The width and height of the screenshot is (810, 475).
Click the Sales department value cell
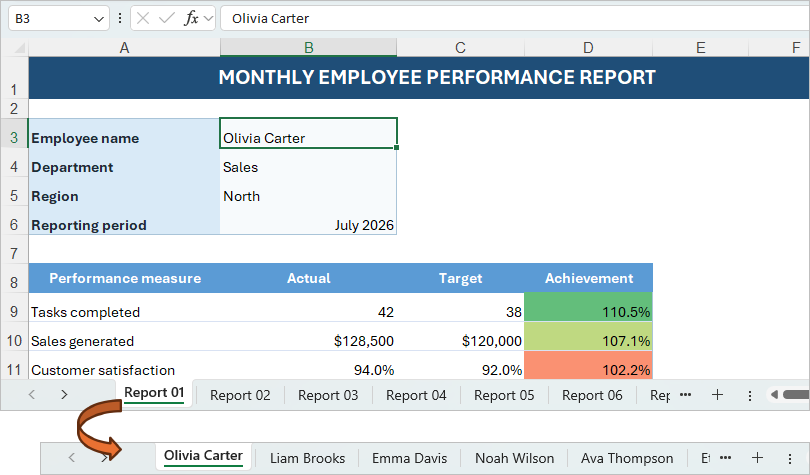(308, 162)
